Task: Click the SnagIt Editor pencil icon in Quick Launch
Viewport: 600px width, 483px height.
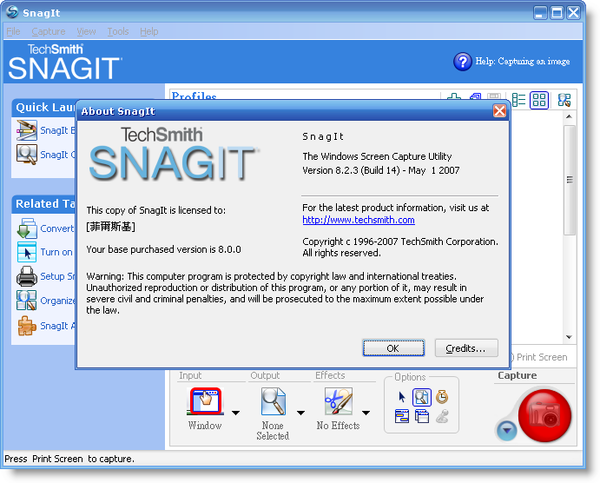Action: pos(26,131)
